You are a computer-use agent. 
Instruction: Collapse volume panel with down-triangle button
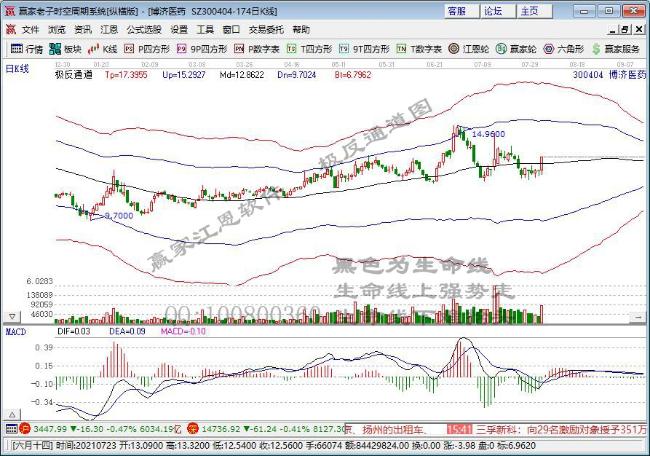[12, 317]
